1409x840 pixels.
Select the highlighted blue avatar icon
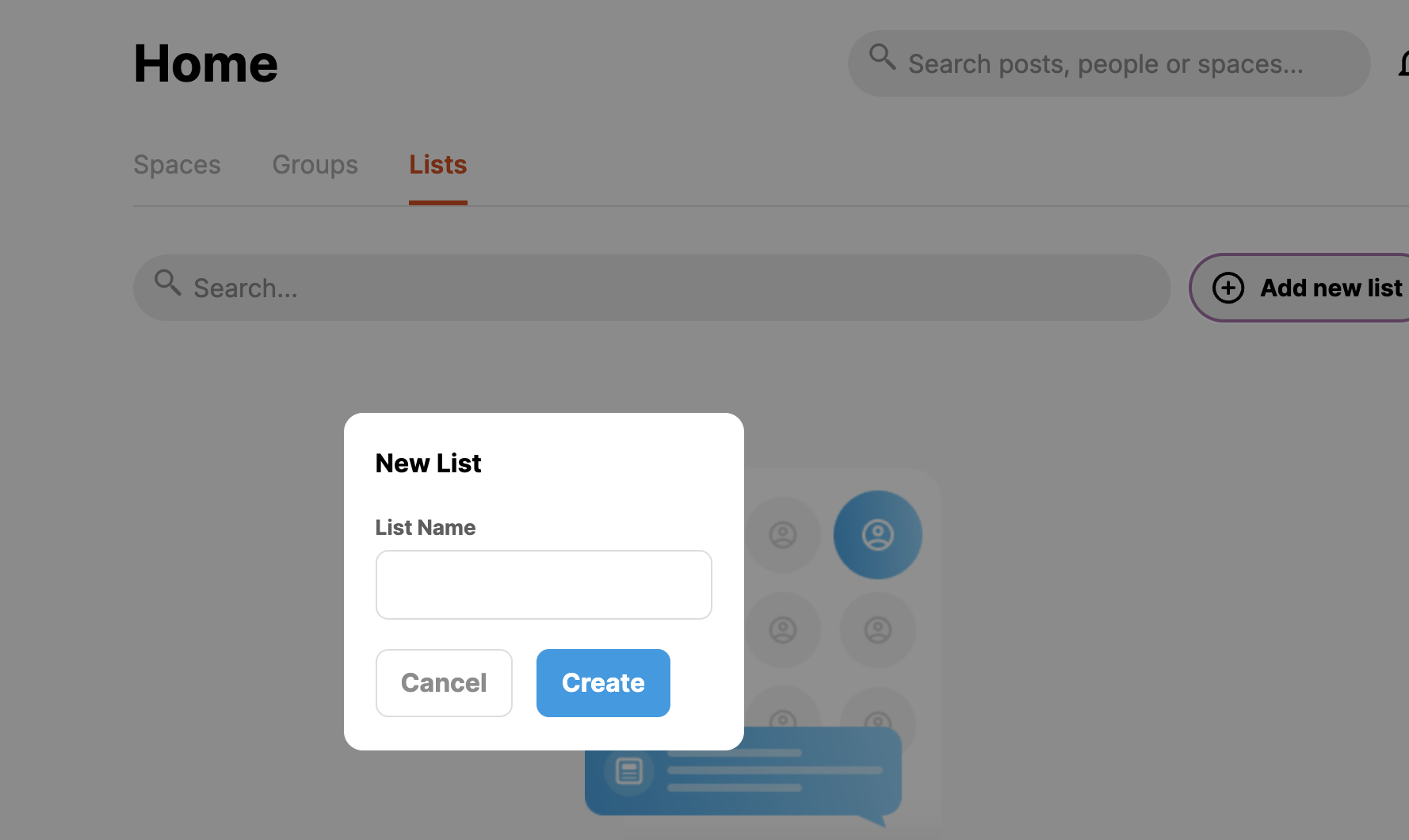pyautogui.click(x=877, y=534)
